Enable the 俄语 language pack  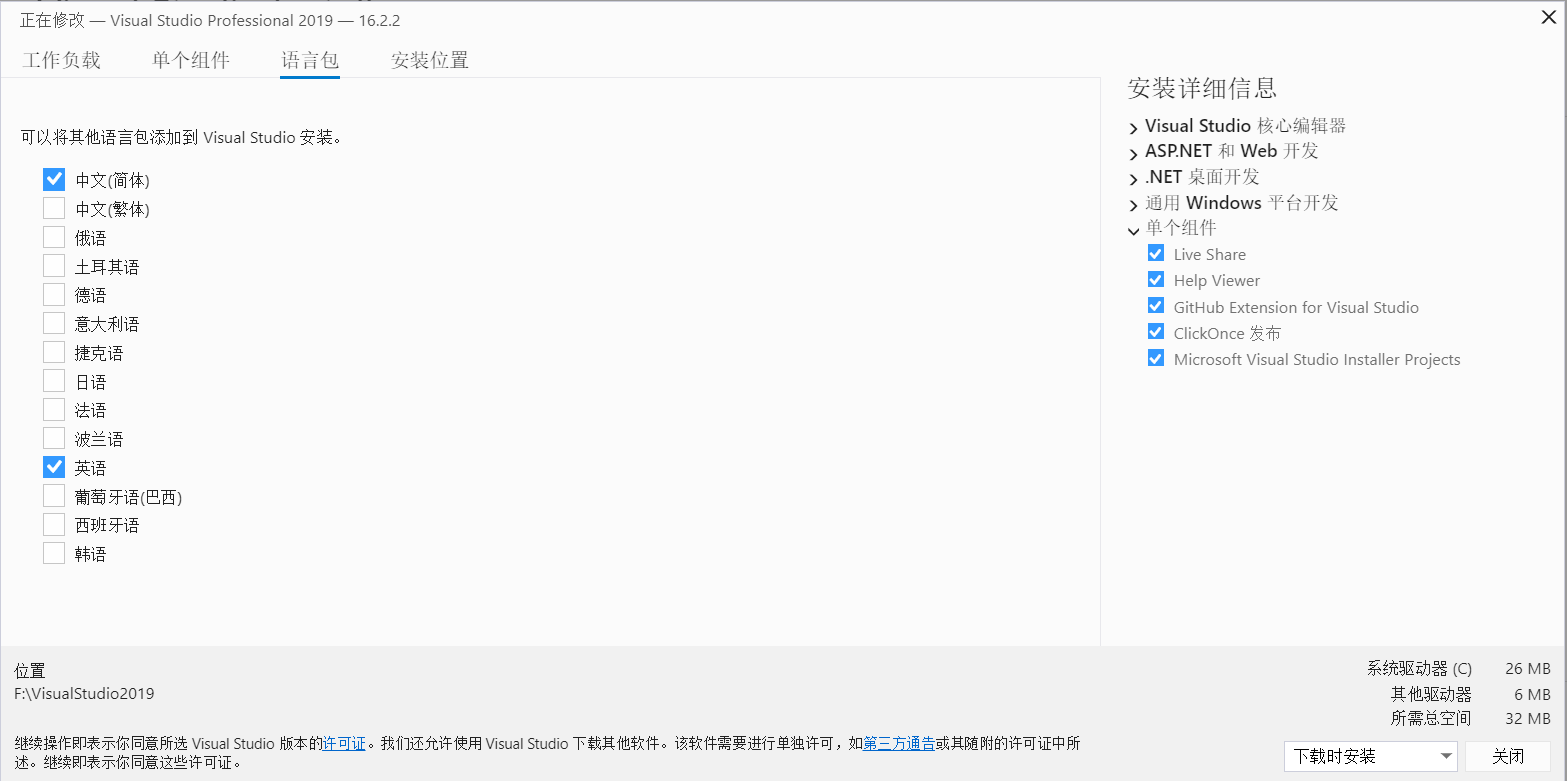point(53,237)
